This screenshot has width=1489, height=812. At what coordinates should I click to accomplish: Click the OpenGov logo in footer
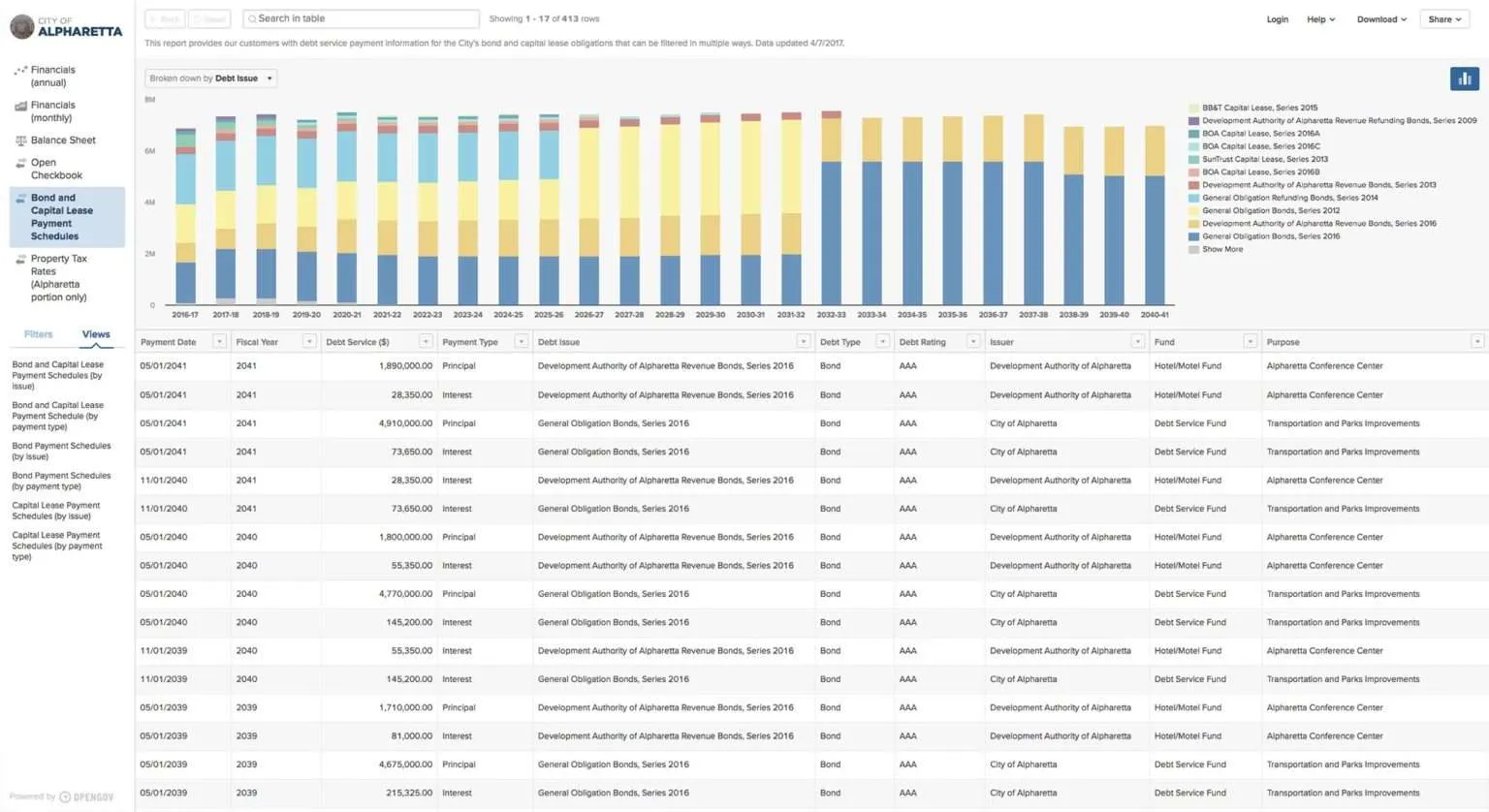(x=86, y=796)
